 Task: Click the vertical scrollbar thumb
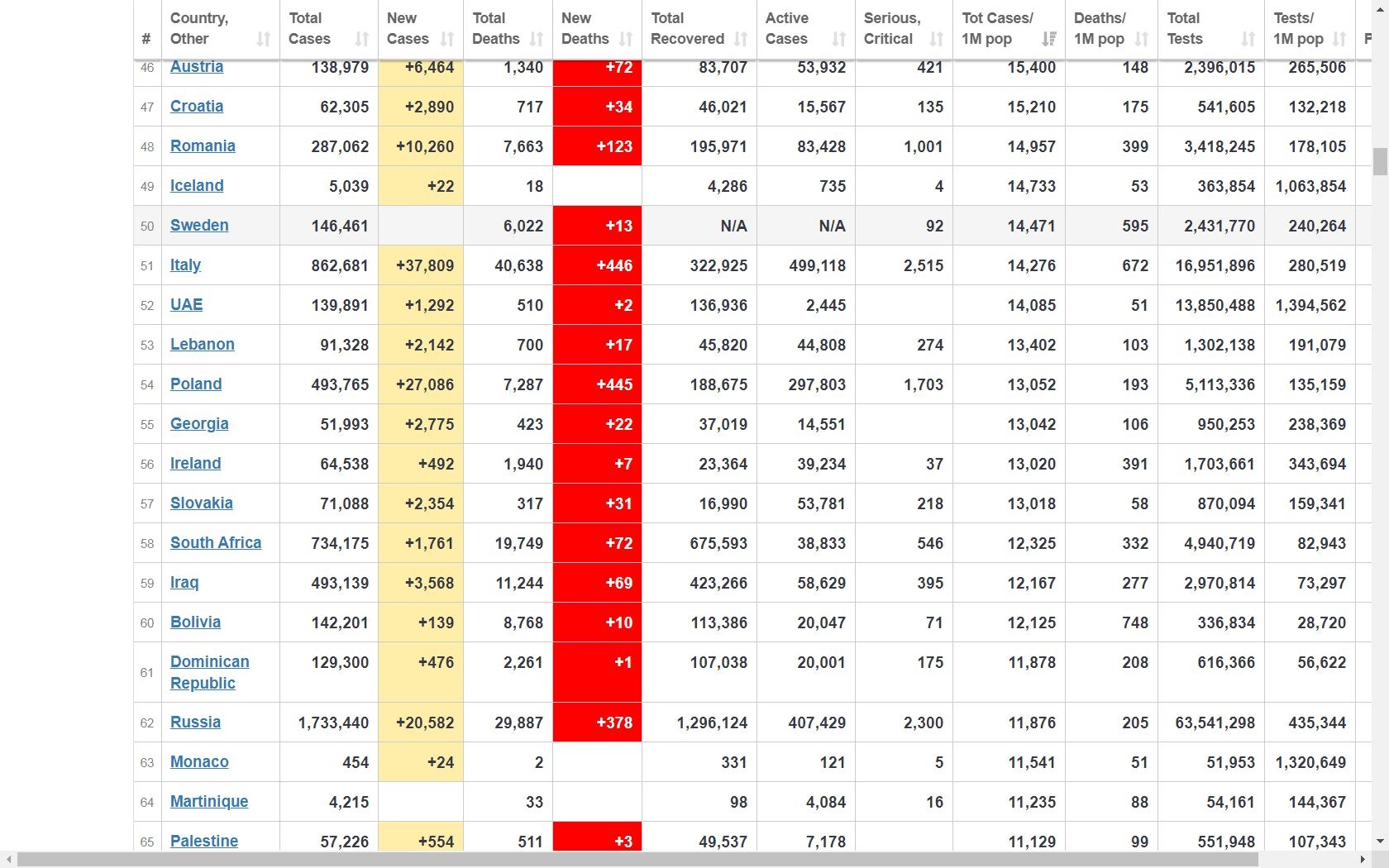pyautogui.click(x=1380, y=162)
